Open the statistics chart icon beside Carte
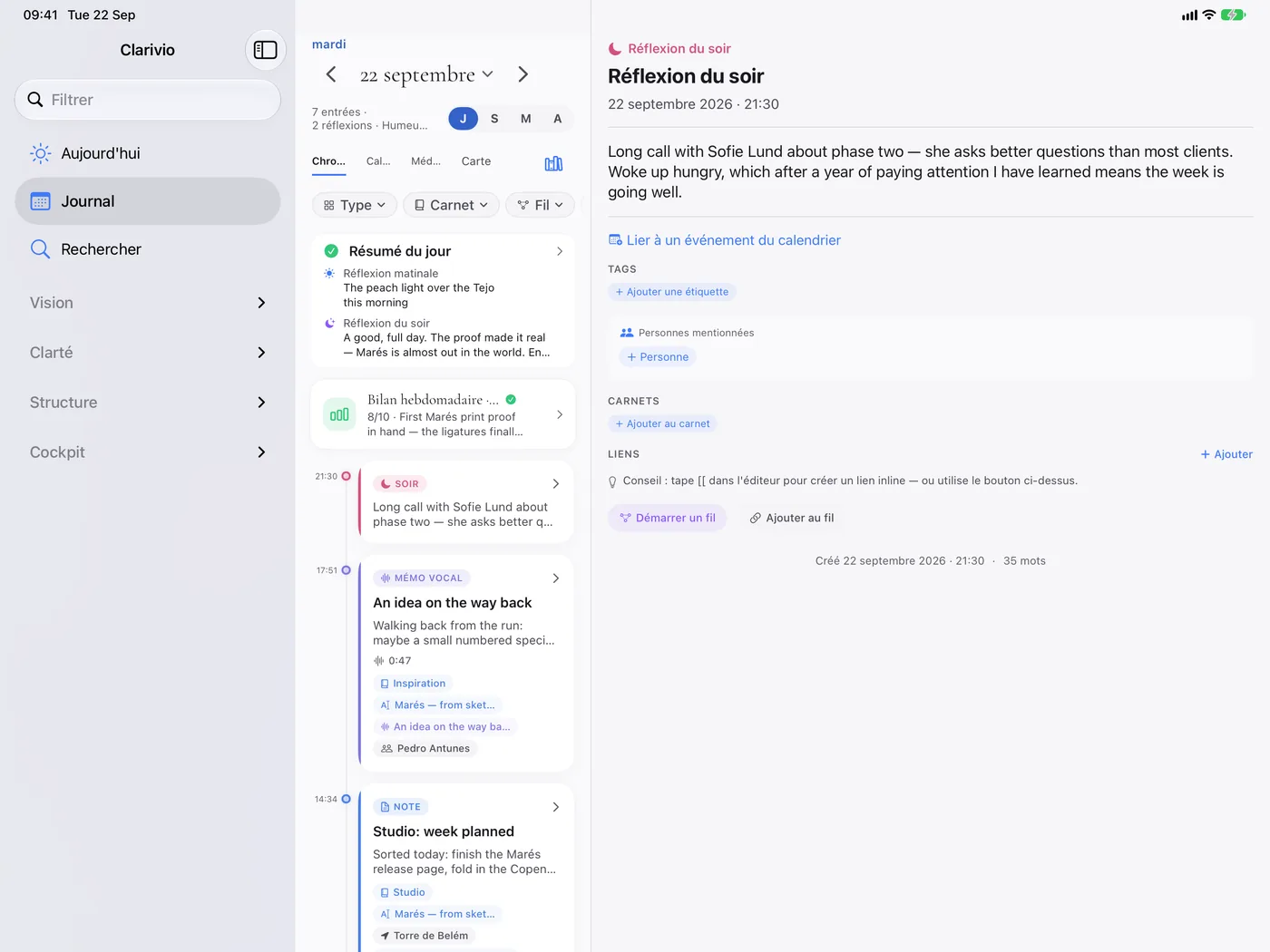 tap(553, 163)
